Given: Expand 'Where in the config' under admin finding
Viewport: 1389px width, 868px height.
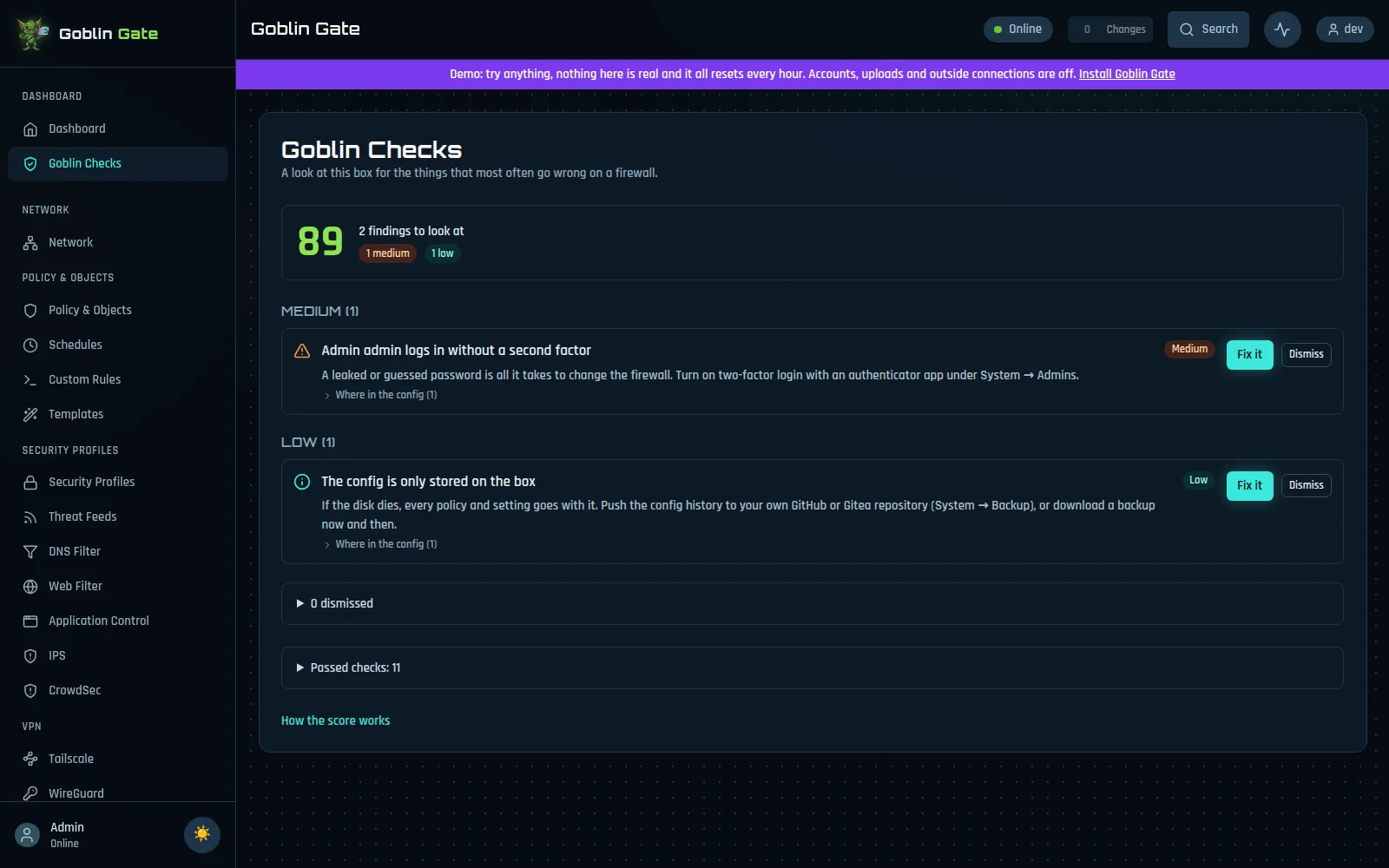Looking at the screenshot, I should click(380, 395).
